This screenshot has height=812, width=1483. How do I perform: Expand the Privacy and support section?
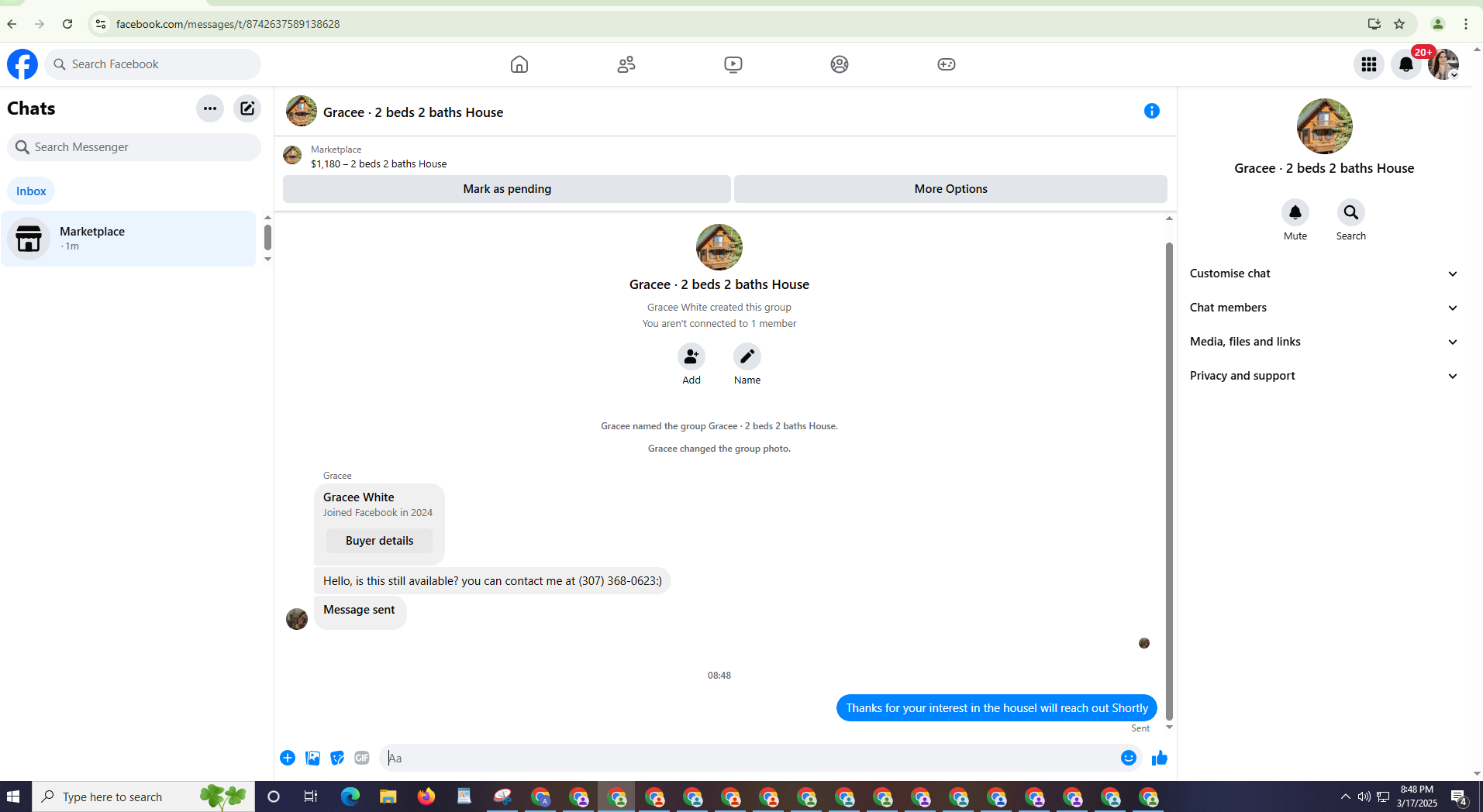[1324, 376]
